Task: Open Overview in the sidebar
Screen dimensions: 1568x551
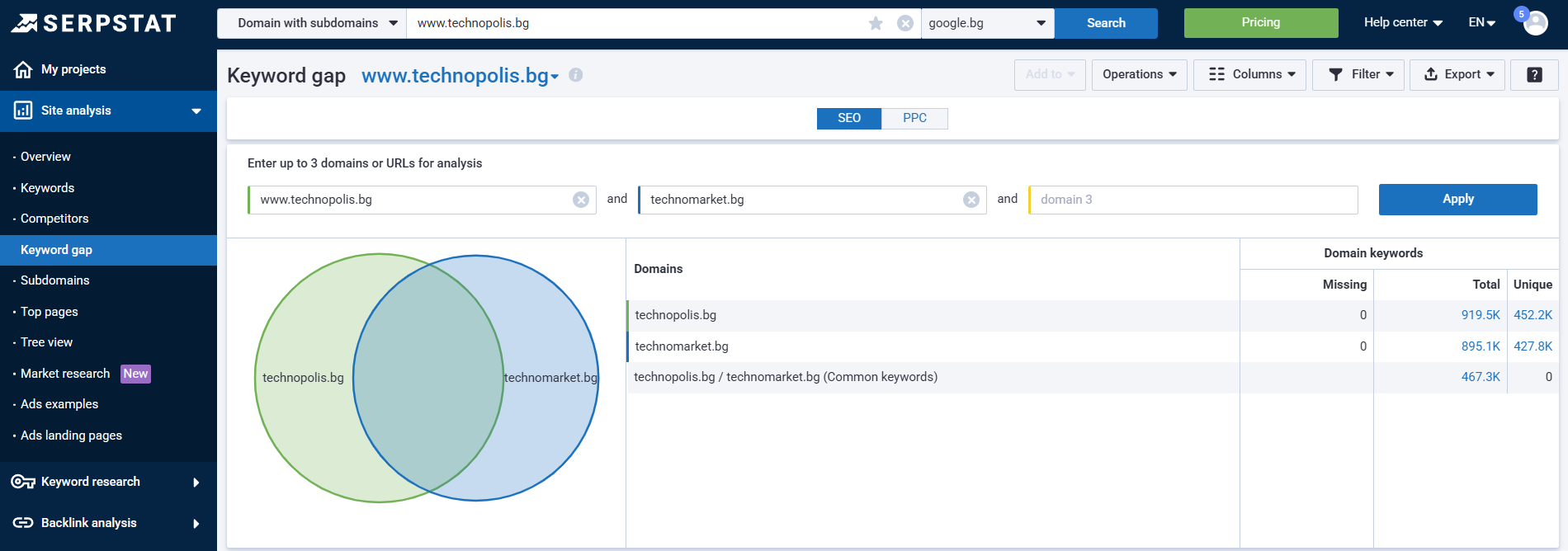Action: 45,157
